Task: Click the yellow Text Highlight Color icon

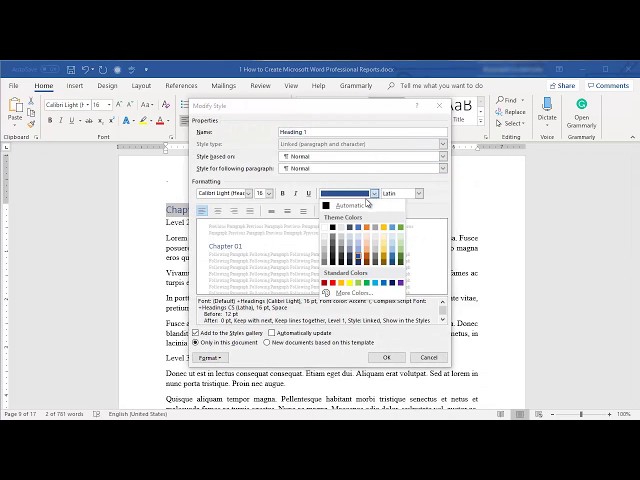Action: 143,120
